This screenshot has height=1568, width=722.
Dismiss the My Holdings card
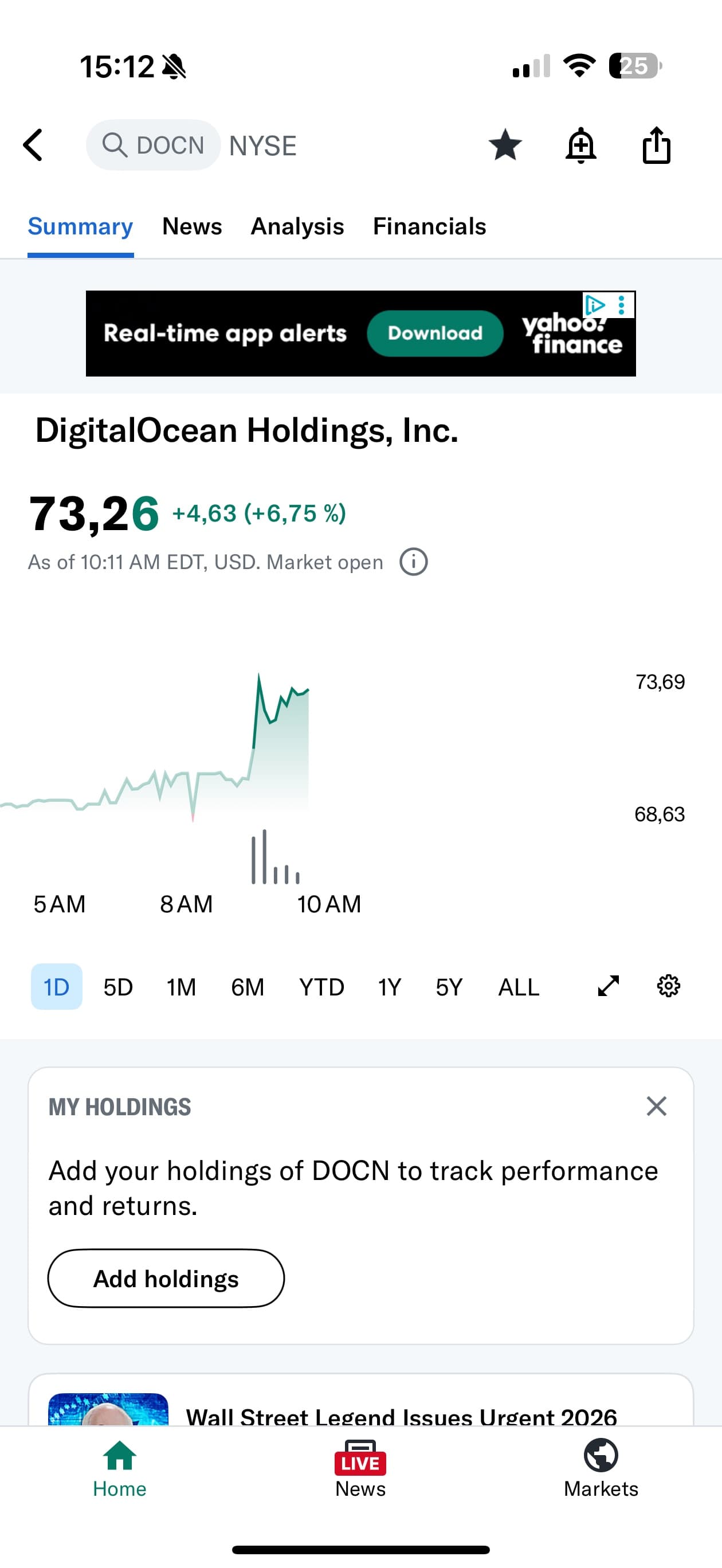(656, 1106)
